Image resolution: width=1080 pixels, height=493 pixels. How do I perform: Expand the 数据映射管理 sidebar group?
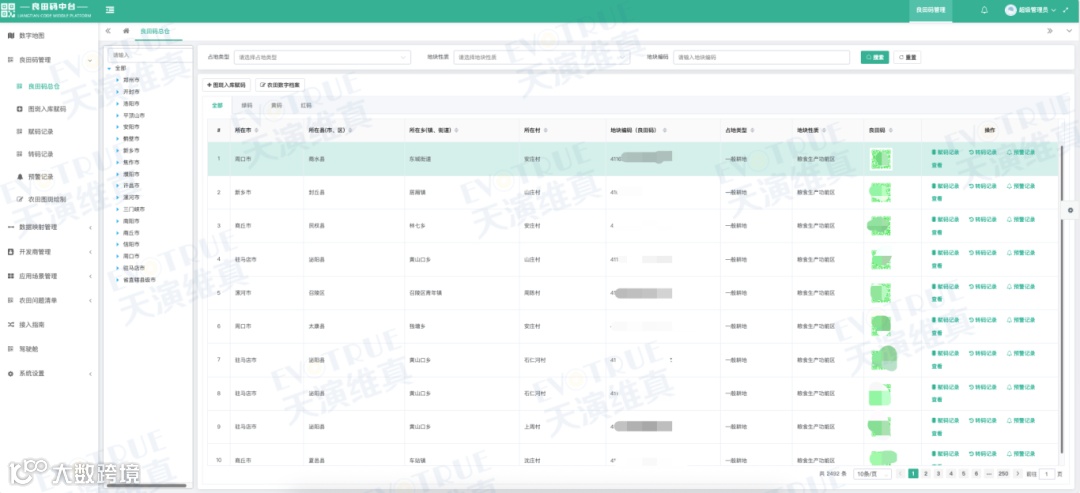[90, 227]
